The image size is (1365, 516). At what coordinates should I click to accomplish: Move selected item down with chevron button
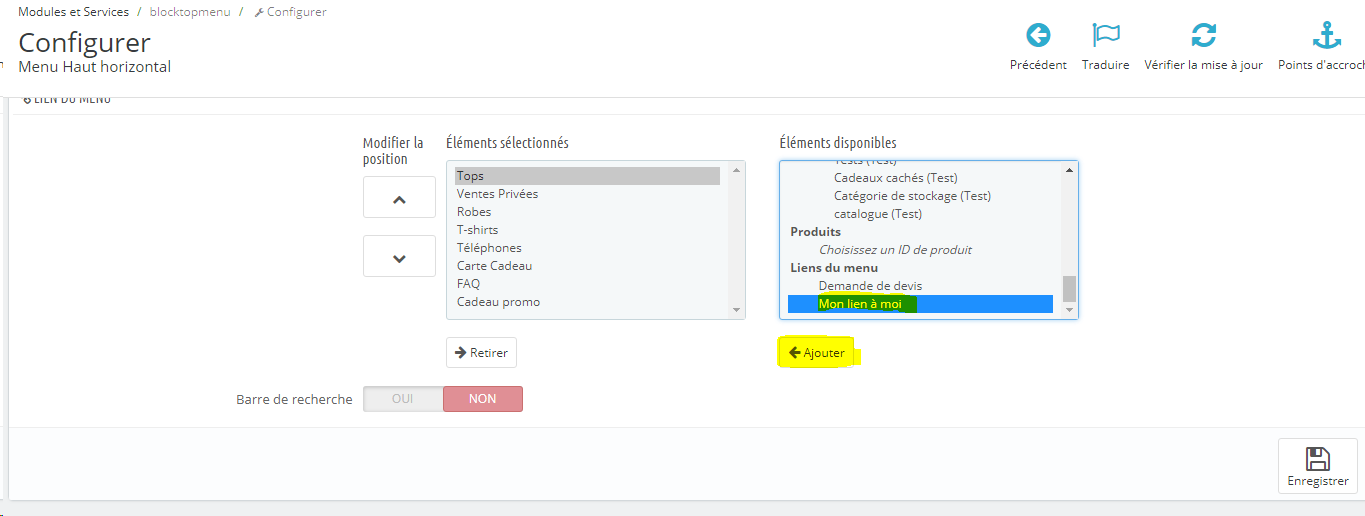click(399, 256)
